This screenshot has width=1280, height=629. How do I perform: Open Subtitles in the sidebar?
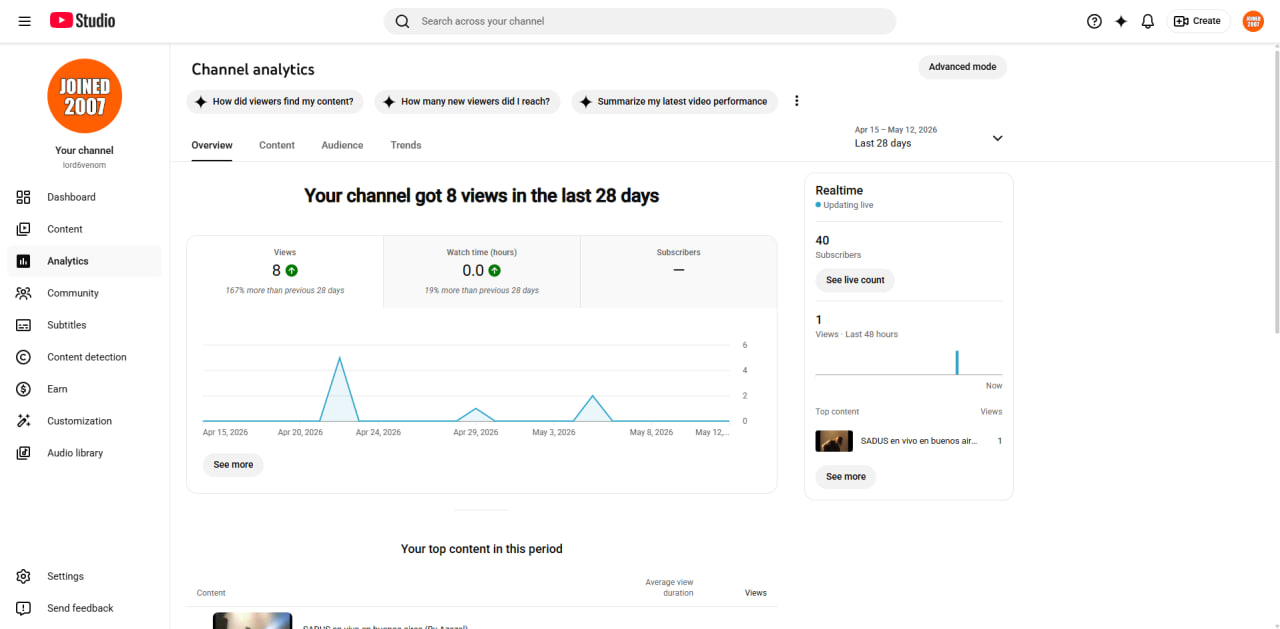85,325
